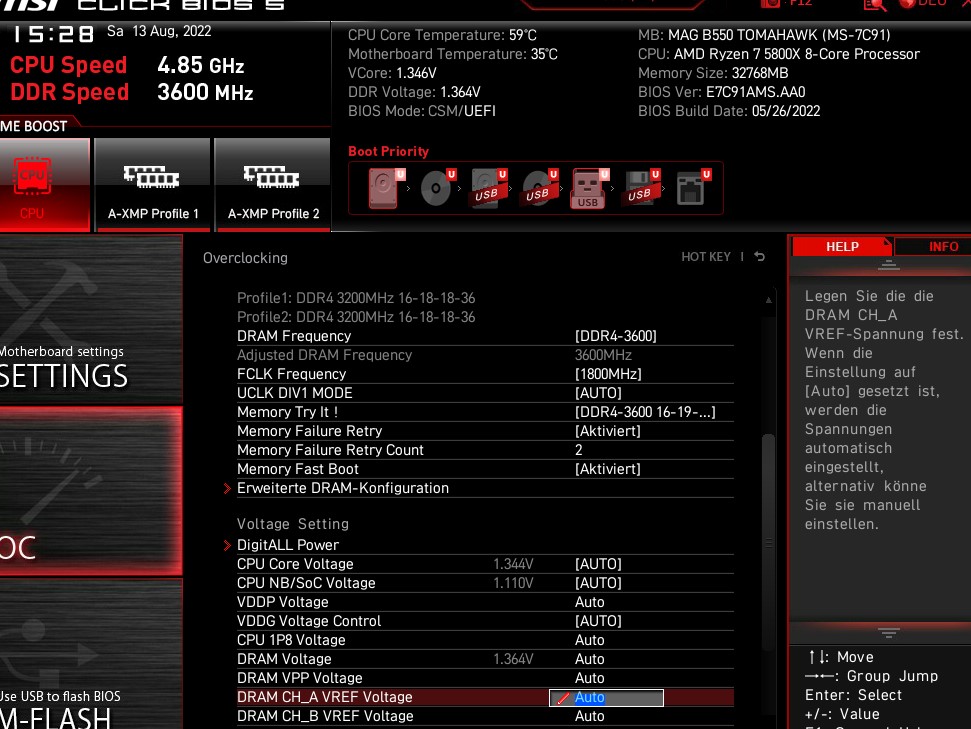The width and height of the screenshot is (971, 729).
Task: Expand Erweiterte DRAM-Konfiguration submenu
Action: coord(342,488)
